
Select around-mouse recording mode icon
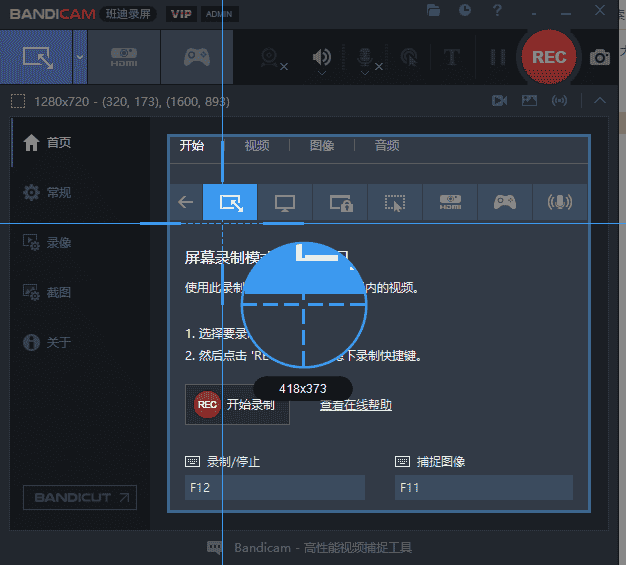tap(395, 202)
